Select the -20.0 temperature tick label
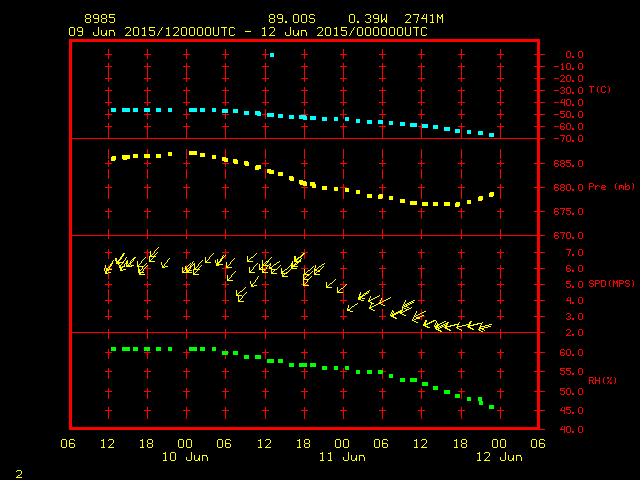This screenshot has height=480, width=640. click(x=569, y=78)
